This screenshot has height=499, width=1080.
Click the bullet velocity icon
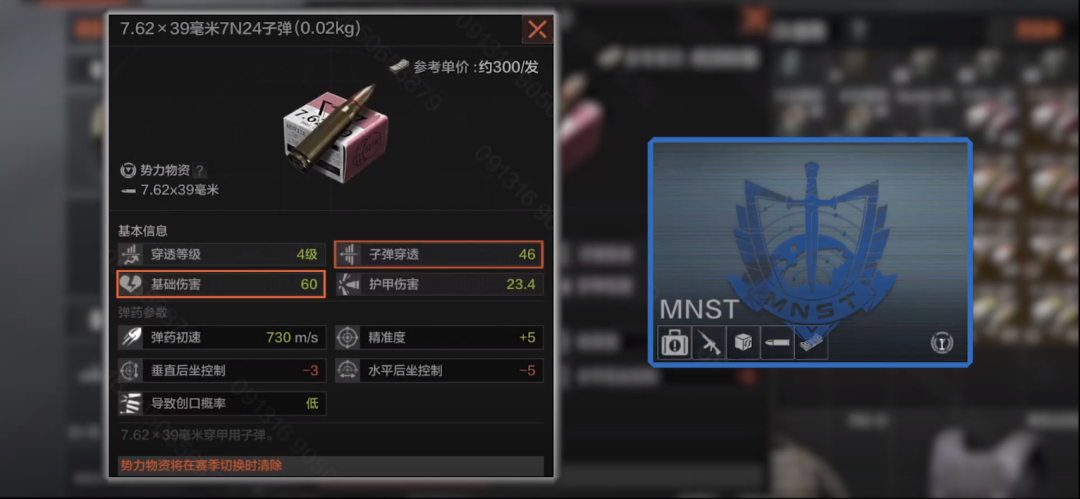point(130,338)
